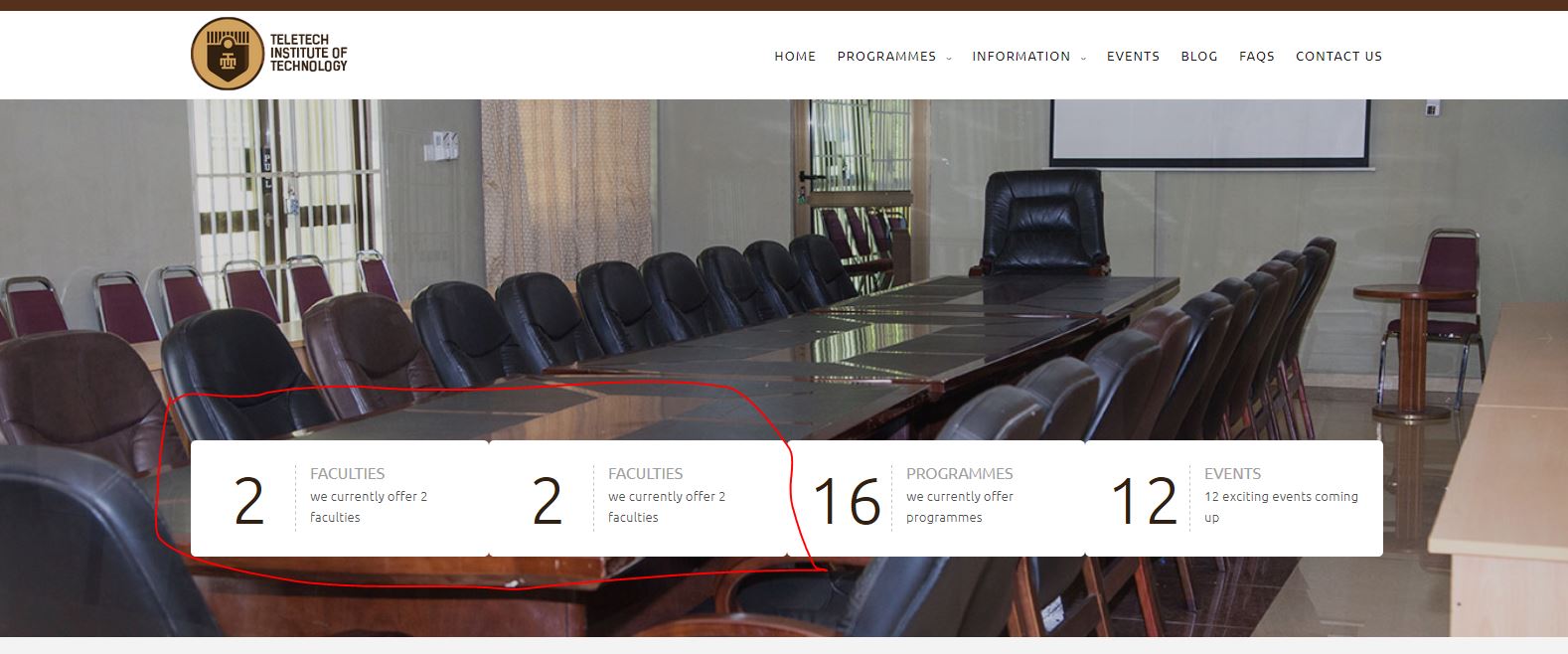Click the 'we currently offer programmes' description

(960, 507)
